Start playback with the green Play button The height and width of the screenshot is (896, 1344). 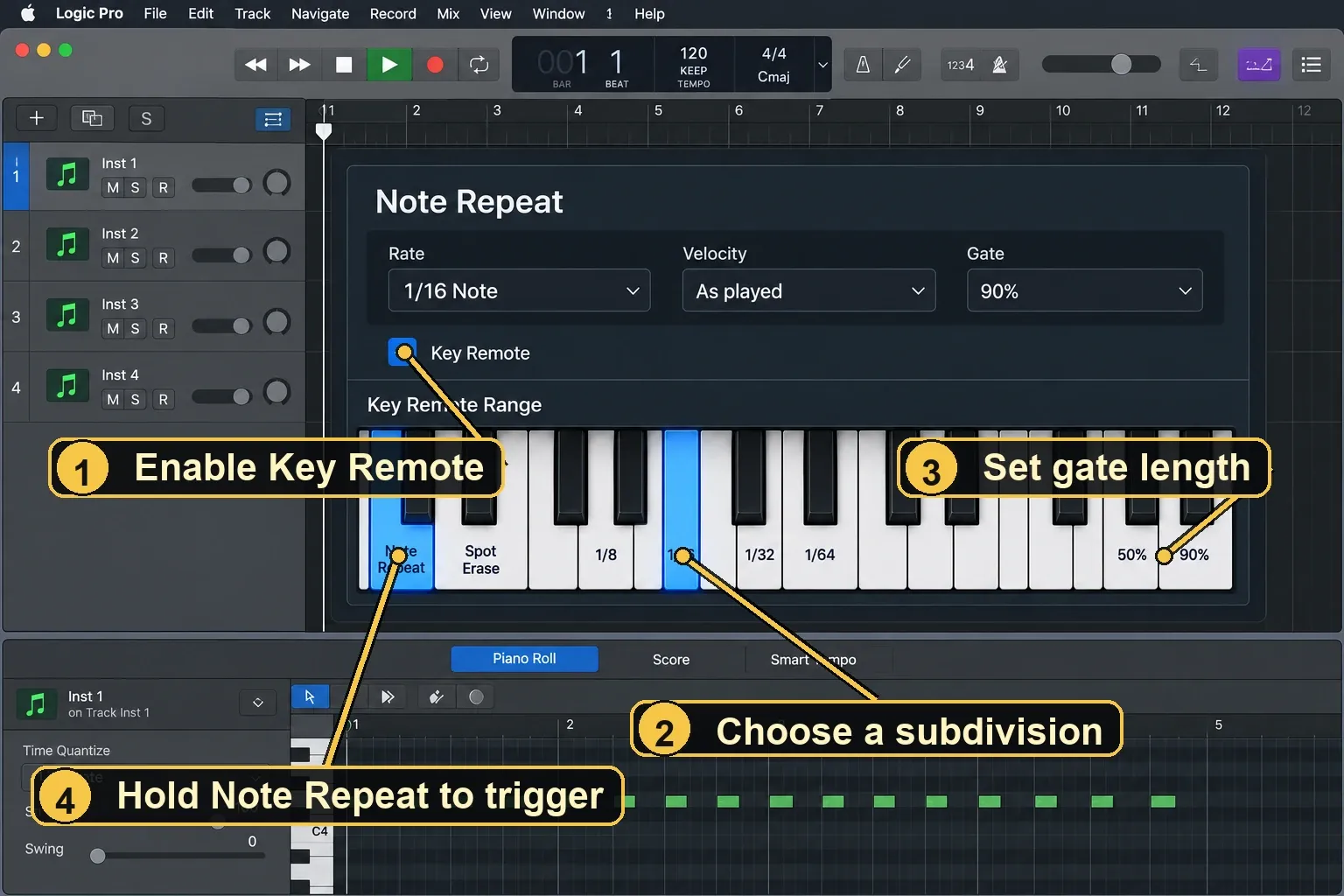pos(389,65)
